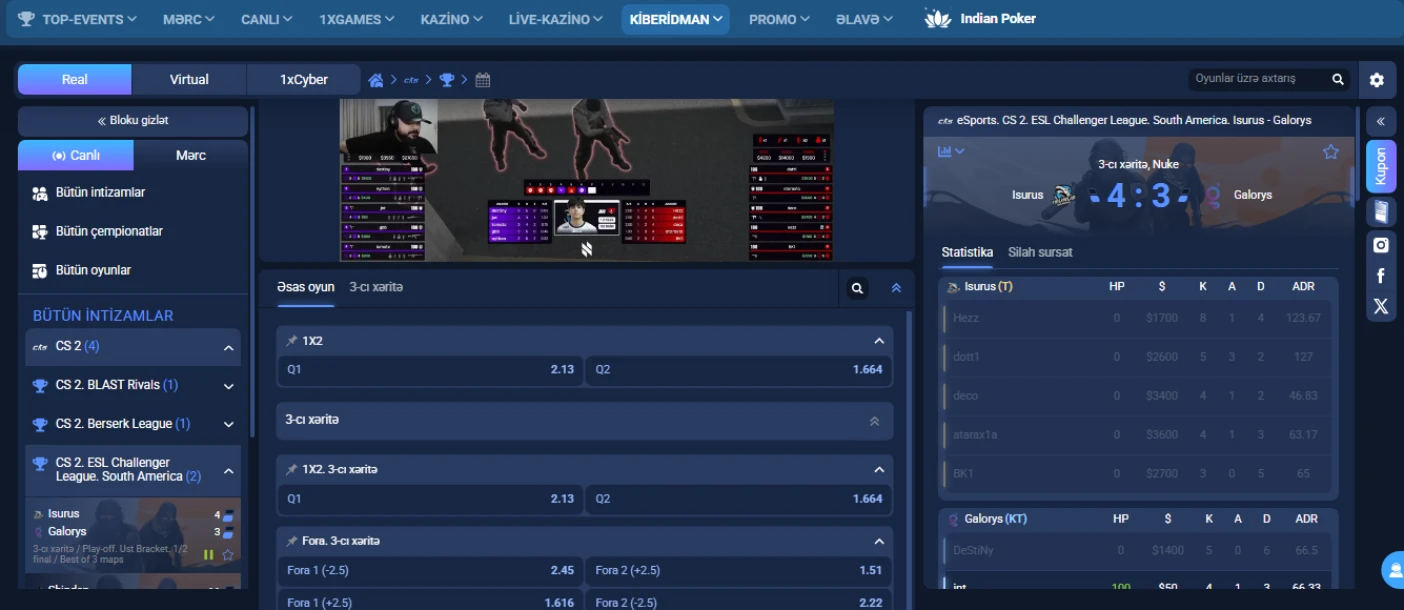Collapse the 3-cı xəritə group header
This screenshot has width=1404, height=610.
pos(585,420)
